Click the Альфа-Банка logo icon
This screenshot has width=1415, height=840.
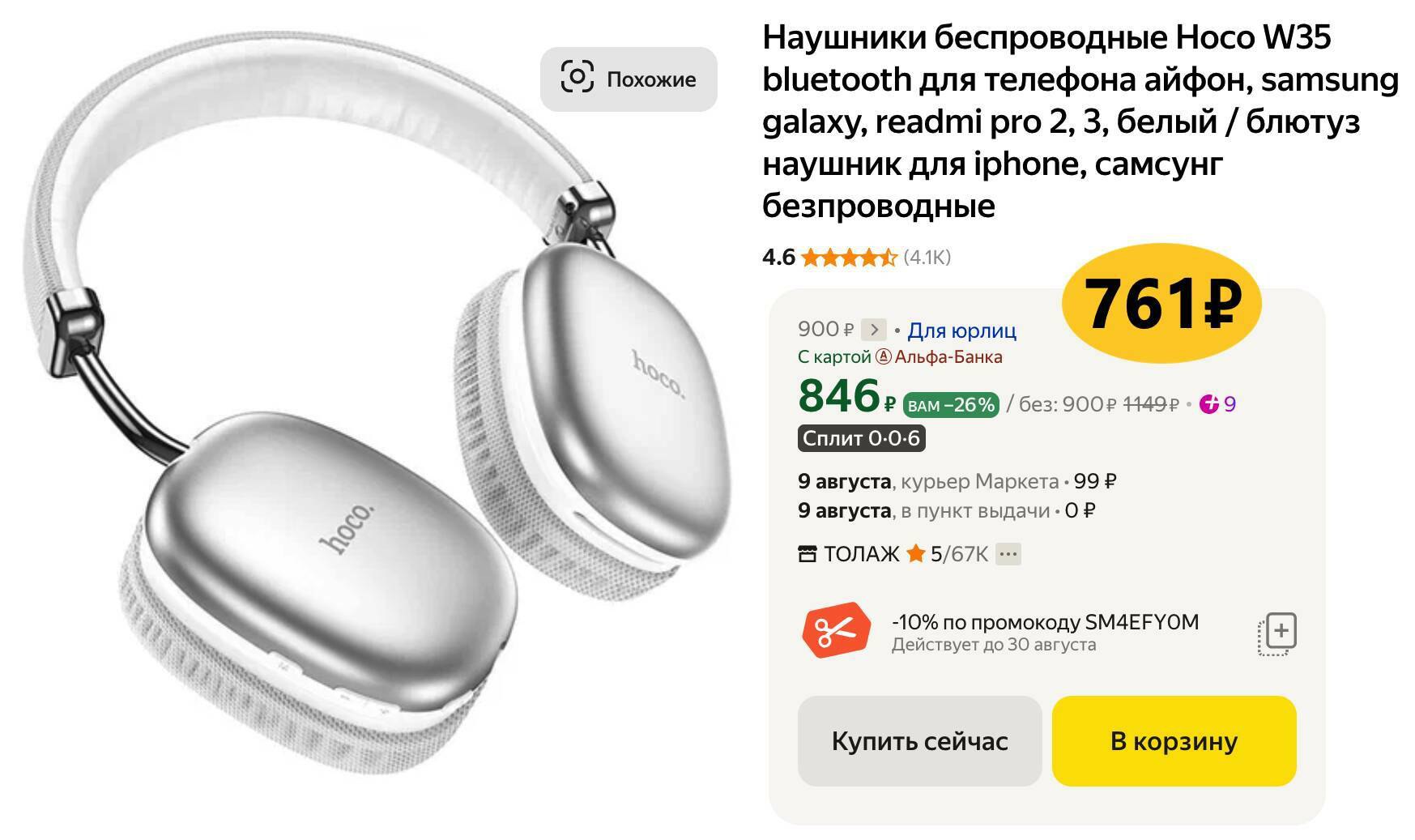coord(884,356)
